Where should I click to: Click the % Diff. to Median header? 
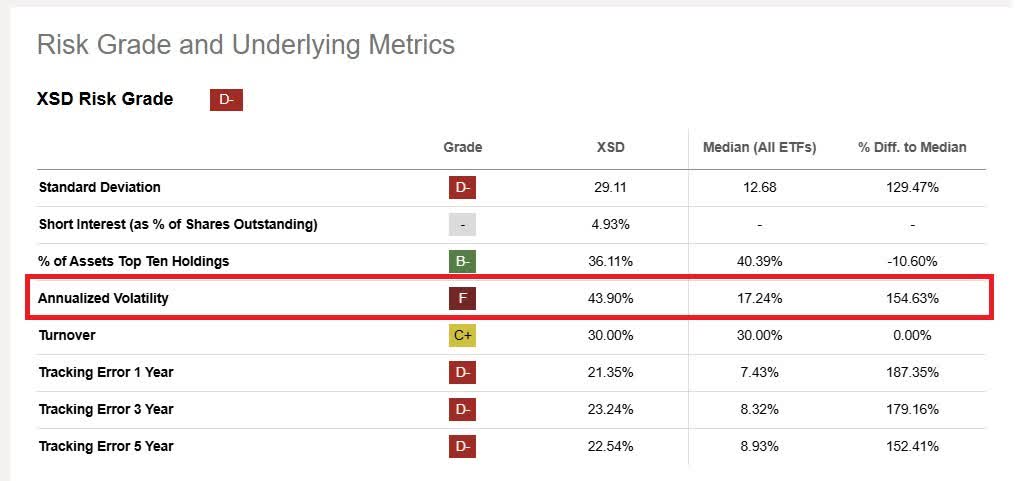(912, 147)
